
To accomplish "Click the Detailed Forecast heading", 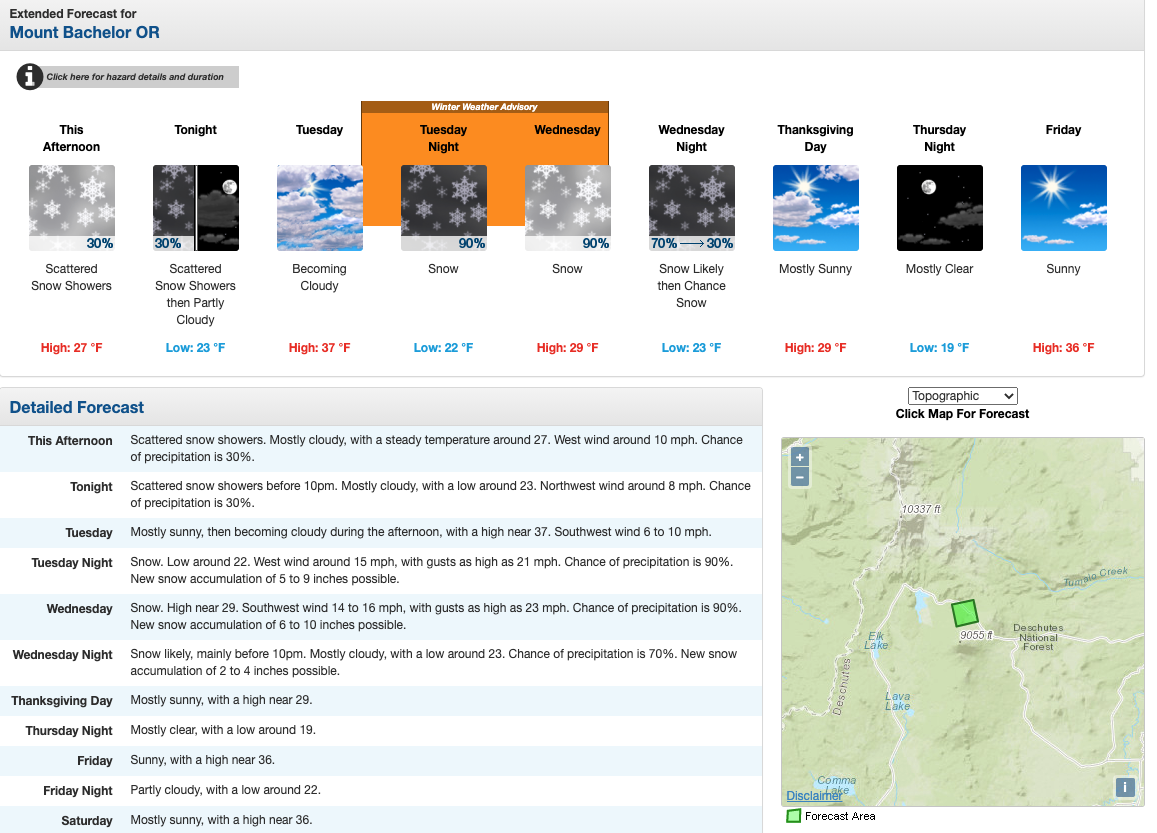I will (x=77, y=407).
